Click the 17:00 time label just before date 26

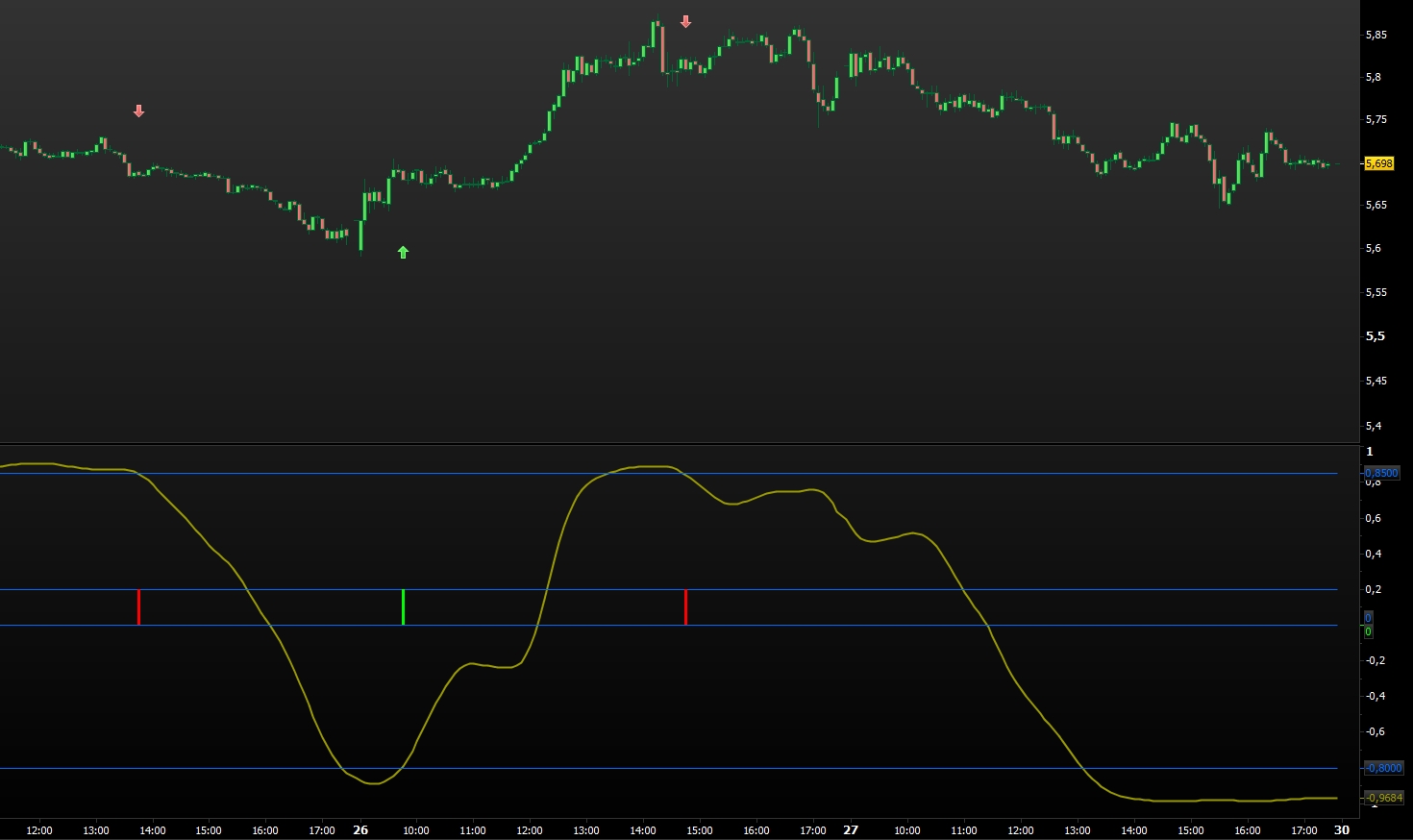(322, 830)
